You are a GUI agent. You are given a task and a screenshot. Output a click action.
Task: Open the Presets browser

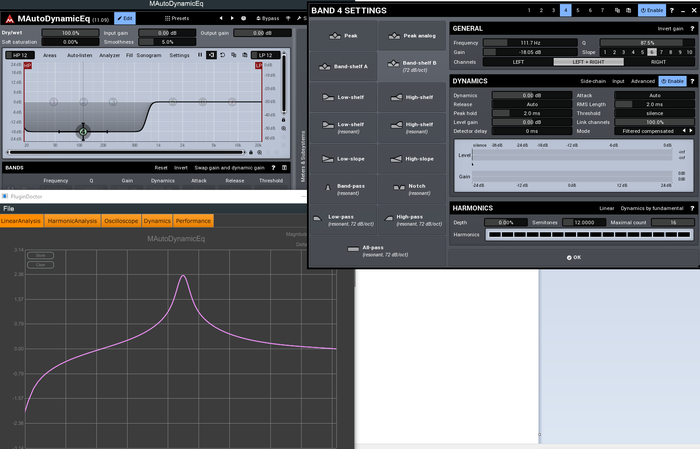click(177, 18)
